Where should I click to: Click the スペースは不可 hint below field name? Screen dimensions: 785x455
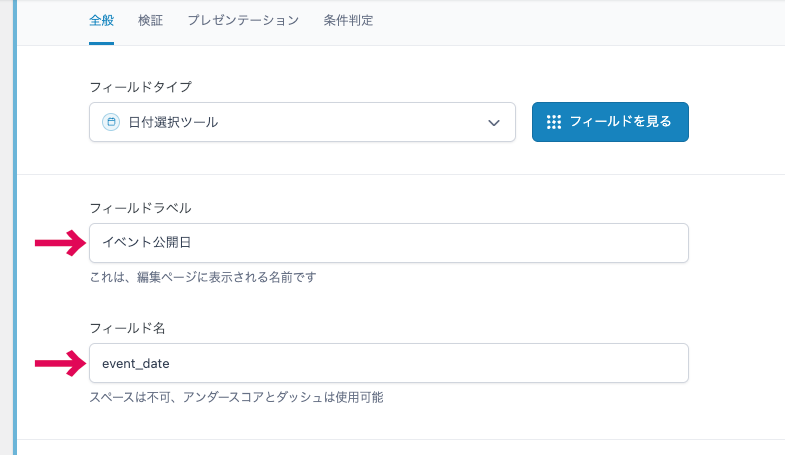coord(236,397)
